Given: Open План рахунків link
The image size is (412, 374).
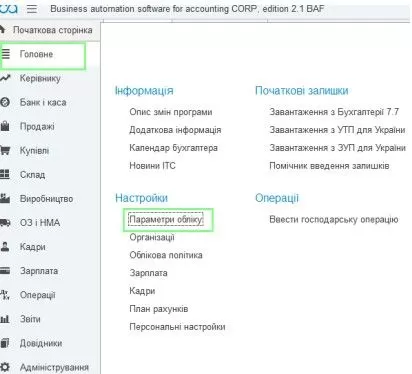Looking at the screenshot, I should pos(159,309).
